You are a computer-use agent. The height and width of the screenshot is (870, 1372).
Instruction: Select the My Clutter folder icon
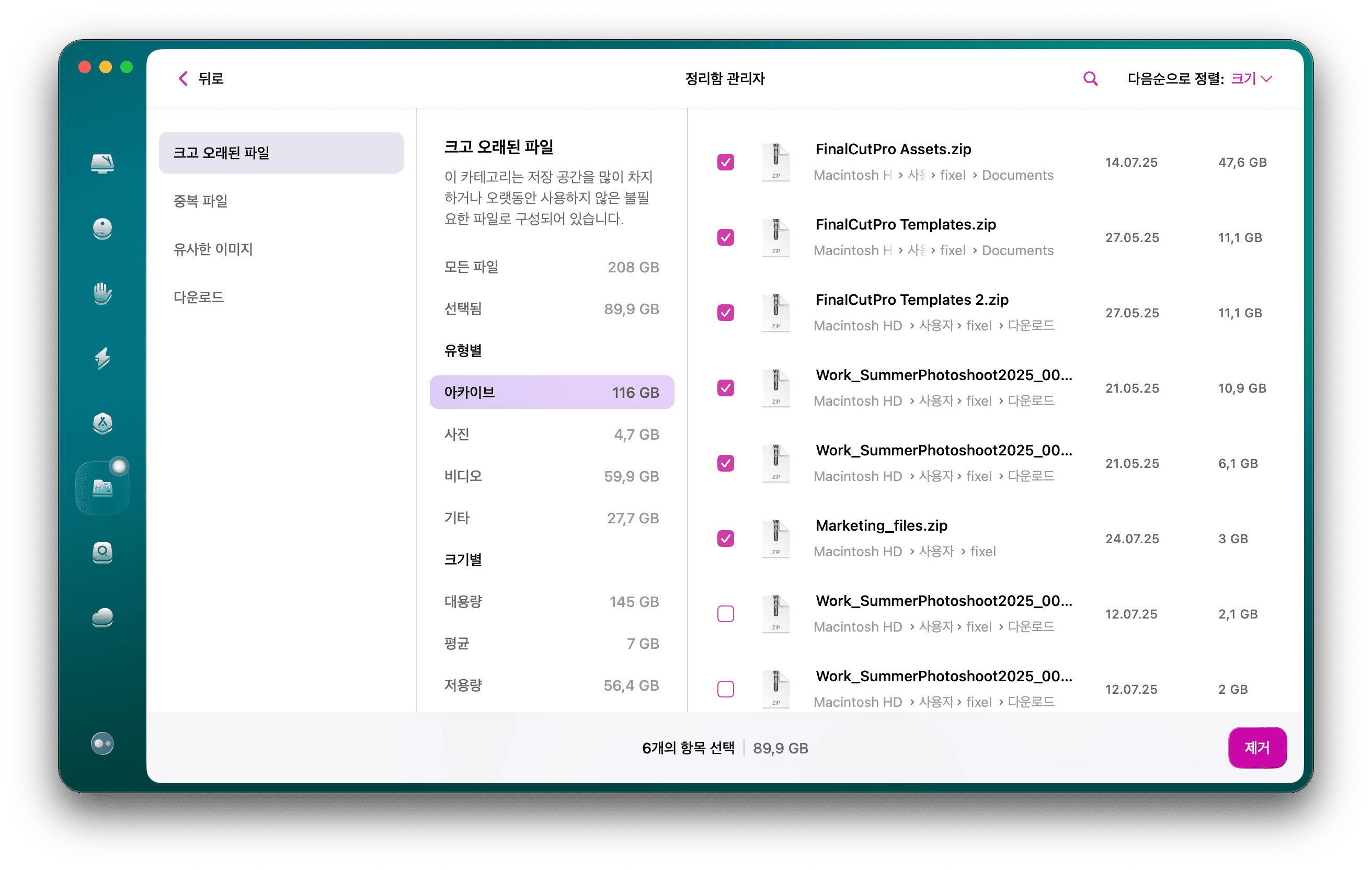[x=102, y=488]
